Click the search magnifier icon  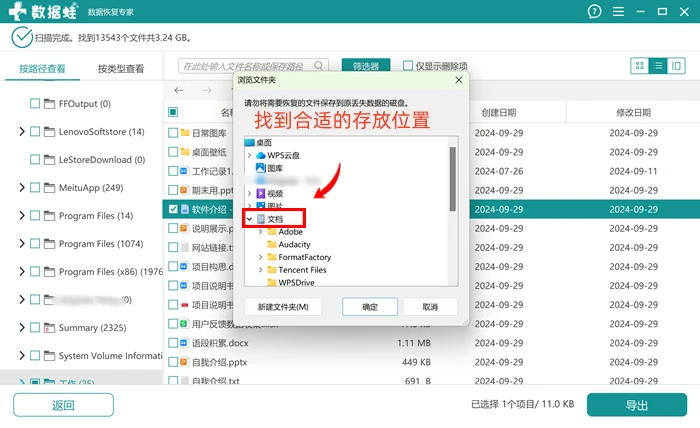click(x=318, y=66)
